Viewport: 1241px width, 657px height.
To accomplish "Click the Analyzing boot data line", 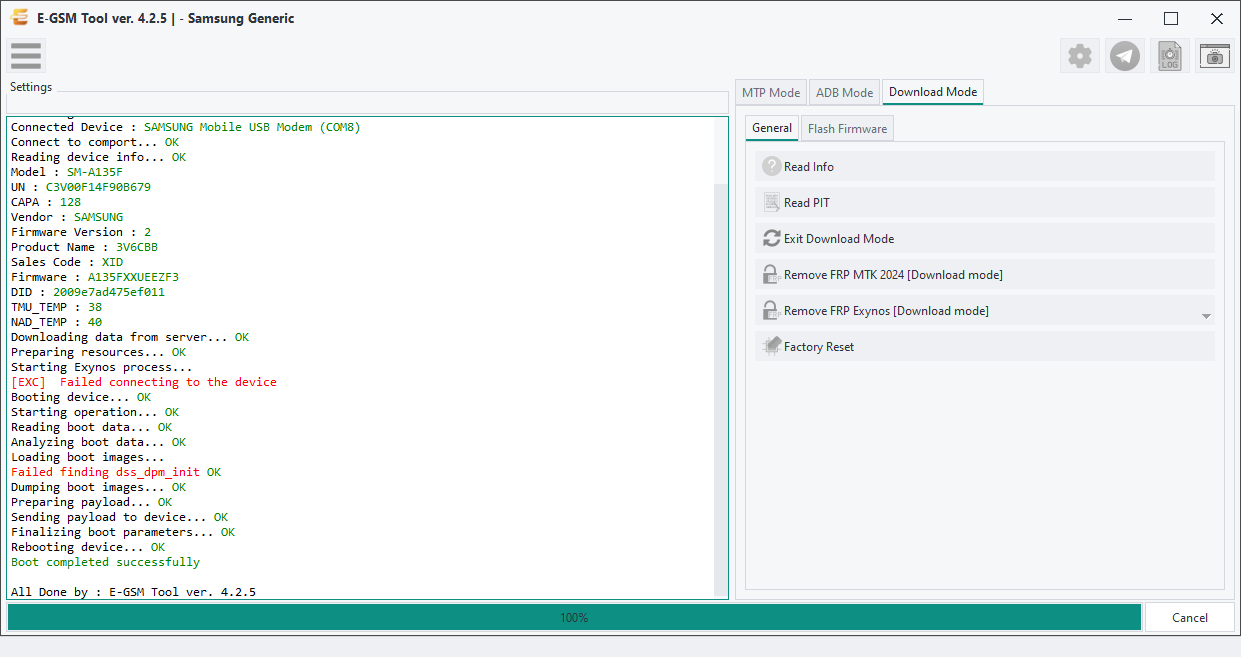I will coord(98,442).
